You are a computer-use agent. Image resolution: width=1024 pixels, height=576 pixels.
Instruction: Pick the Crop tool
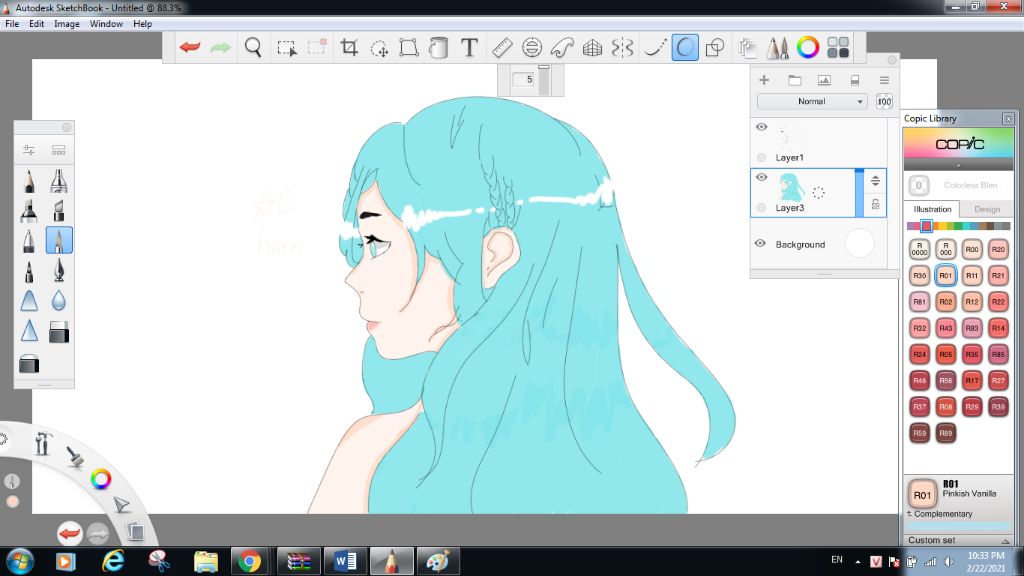pos(349,47)
